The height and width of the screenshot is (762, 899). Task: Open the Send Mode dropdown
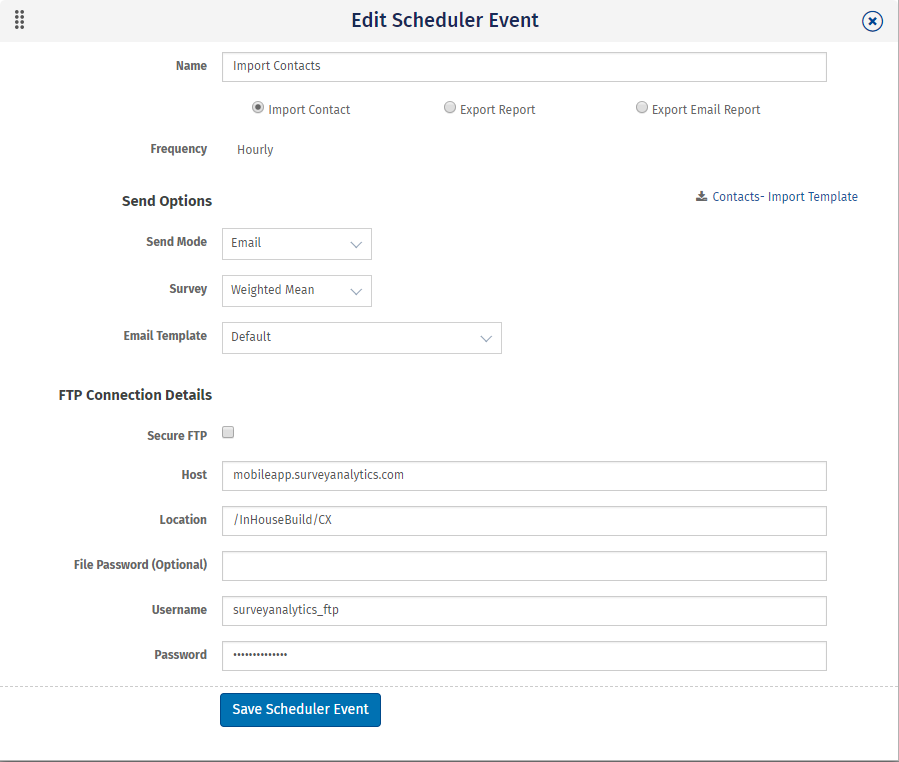[x=296, y=243]
